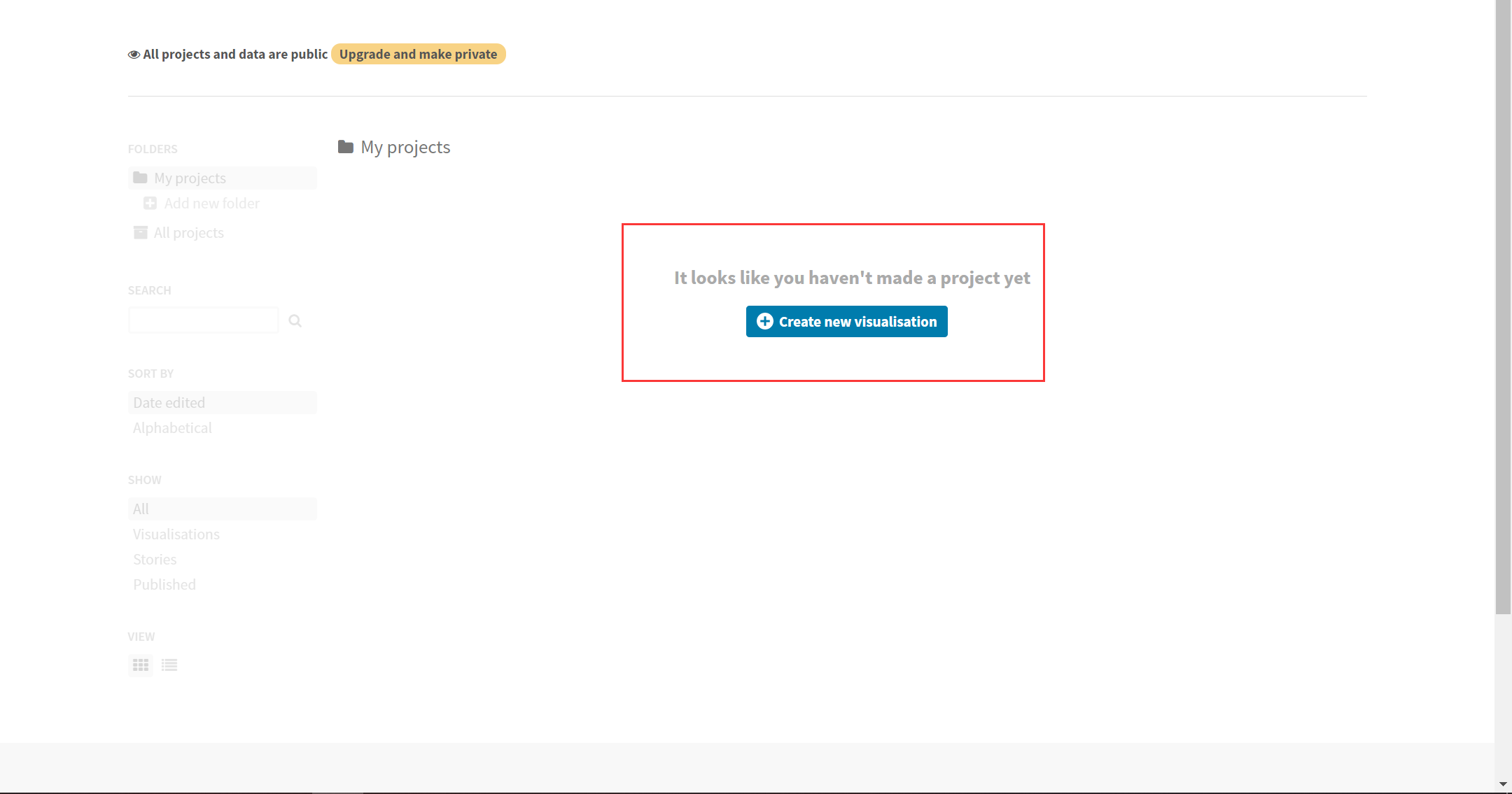
Task: Sort projects Alphabetical
Action: coord(172,428)
